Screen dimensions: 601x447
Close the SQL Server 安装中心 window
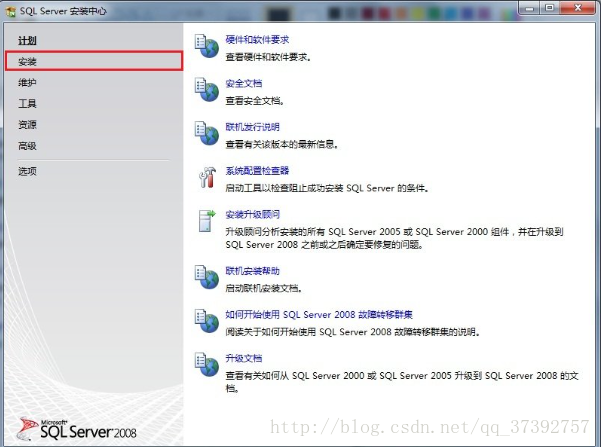tap(578, 8)
